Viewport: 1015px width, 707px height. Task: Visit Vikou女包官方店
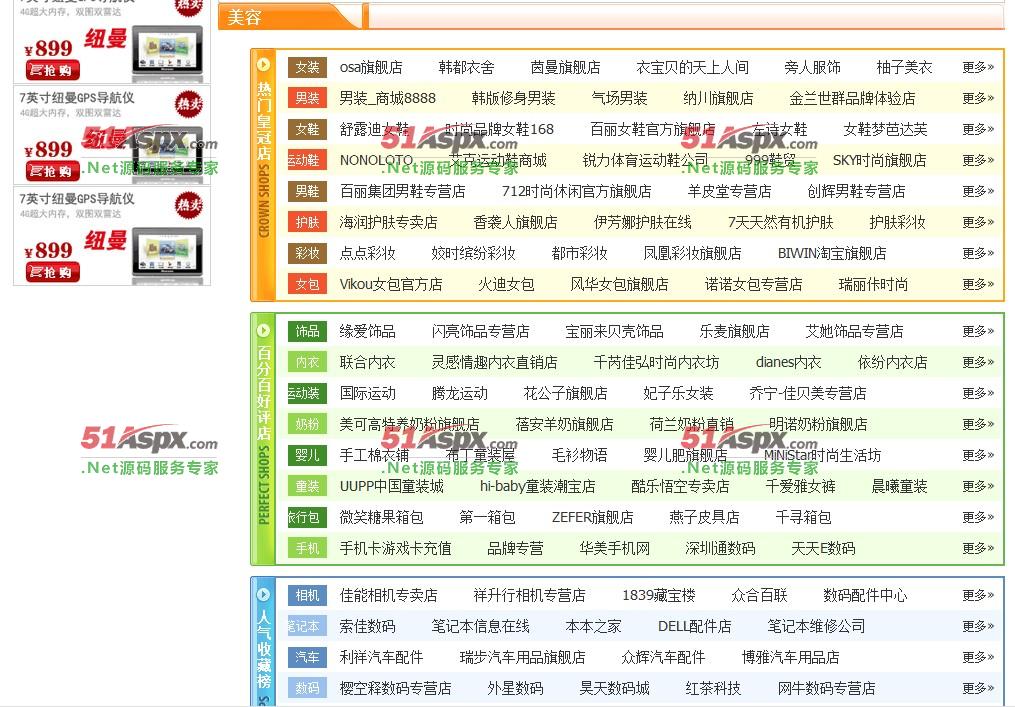coord(390,284)
